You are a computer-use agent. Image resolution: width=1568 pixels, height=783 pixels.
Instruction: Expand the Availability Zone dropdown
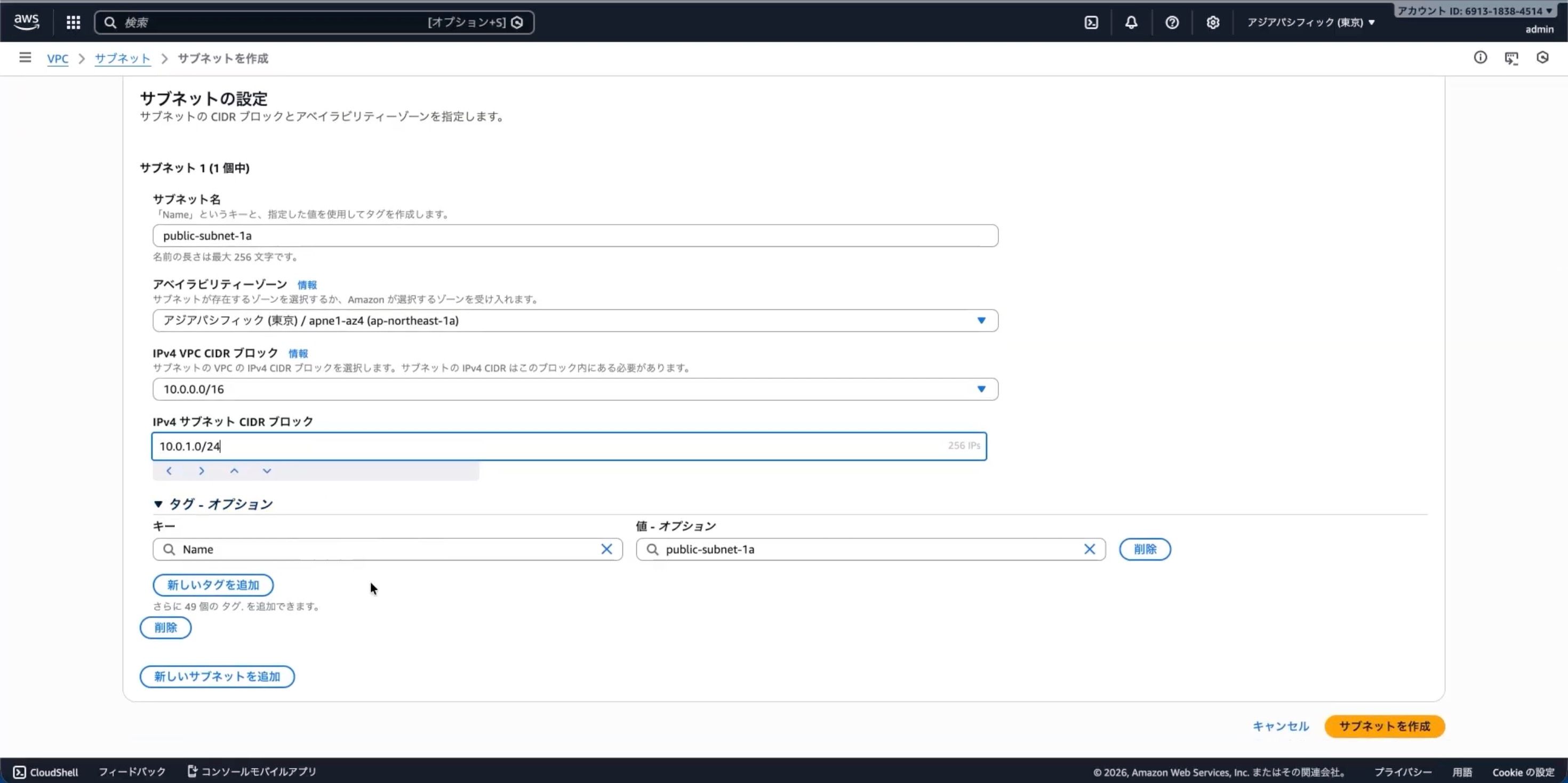pos(981,321)
